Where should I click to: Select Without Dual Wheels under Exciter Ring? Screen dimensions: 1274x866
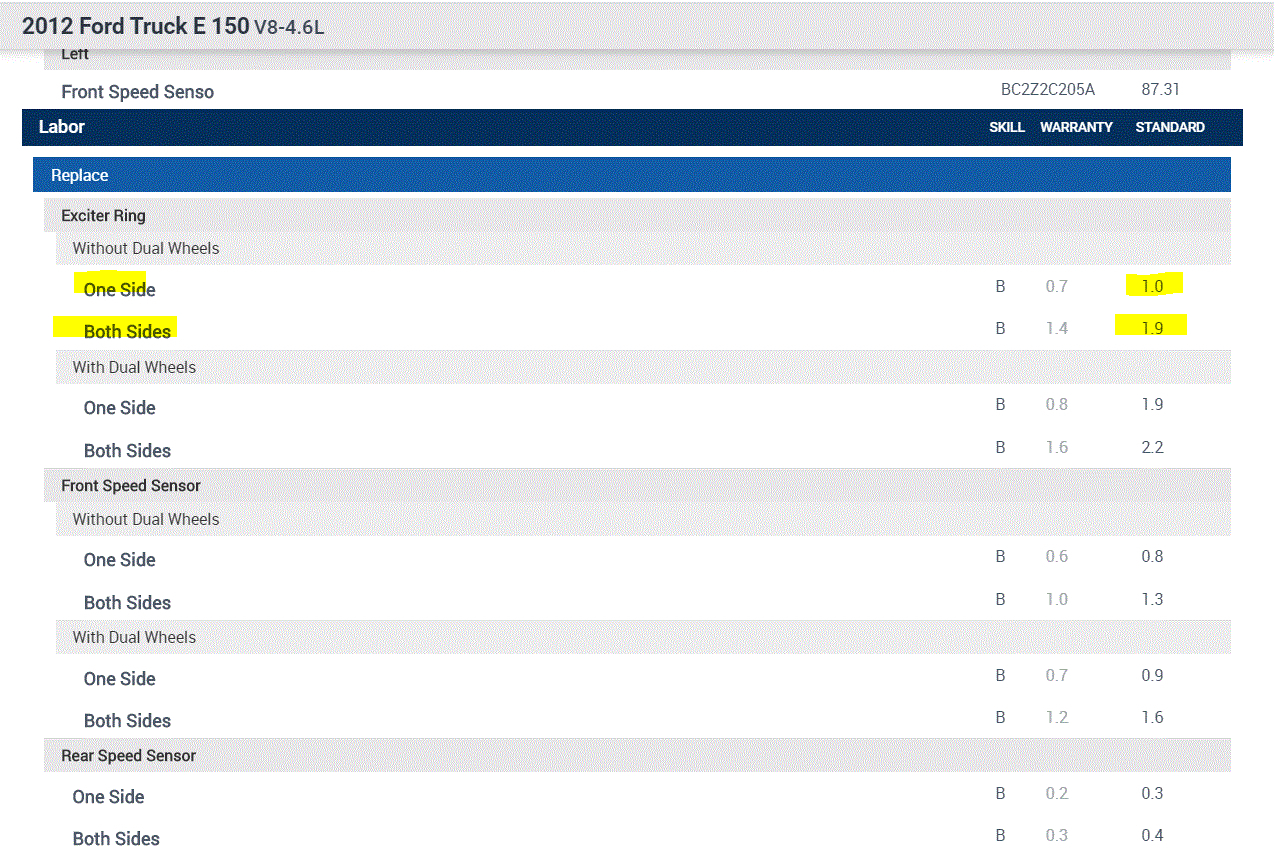[145, 248]
